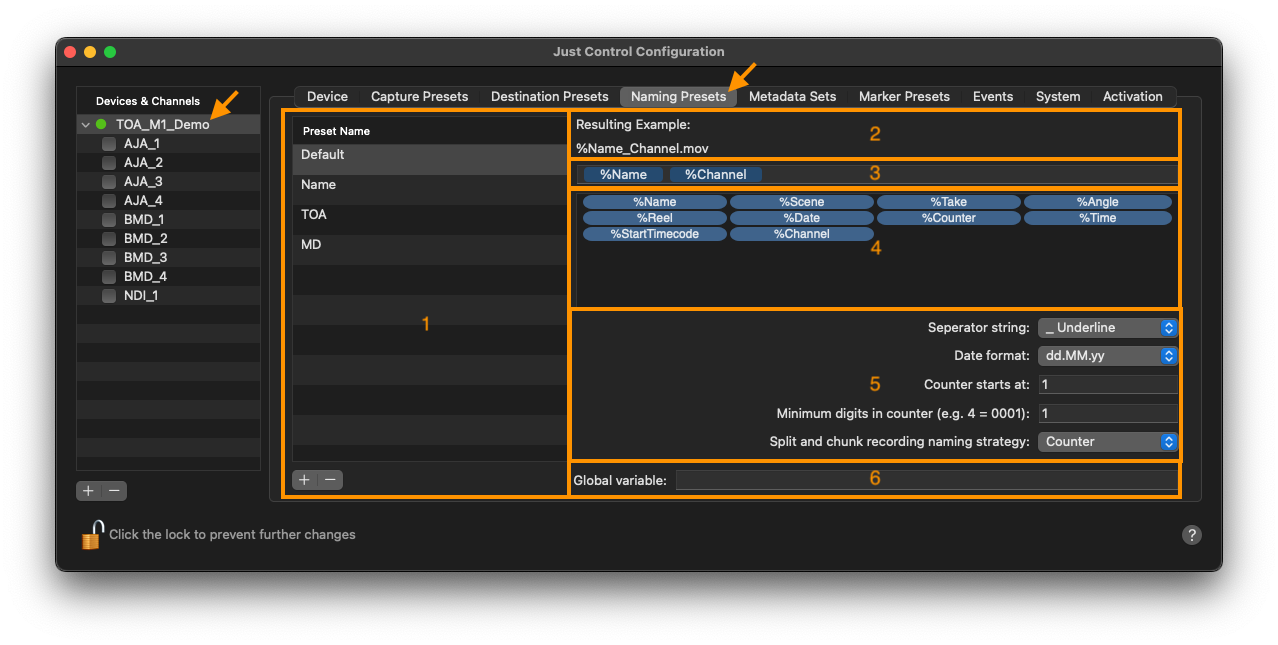
Task: Click the %Time token
Action: [1097, 218]
